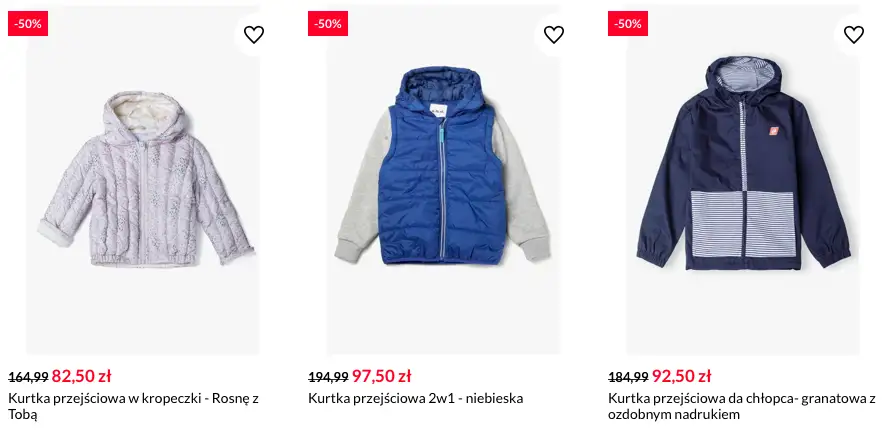Click the 82,50 zł sale price

click(81, 376)
